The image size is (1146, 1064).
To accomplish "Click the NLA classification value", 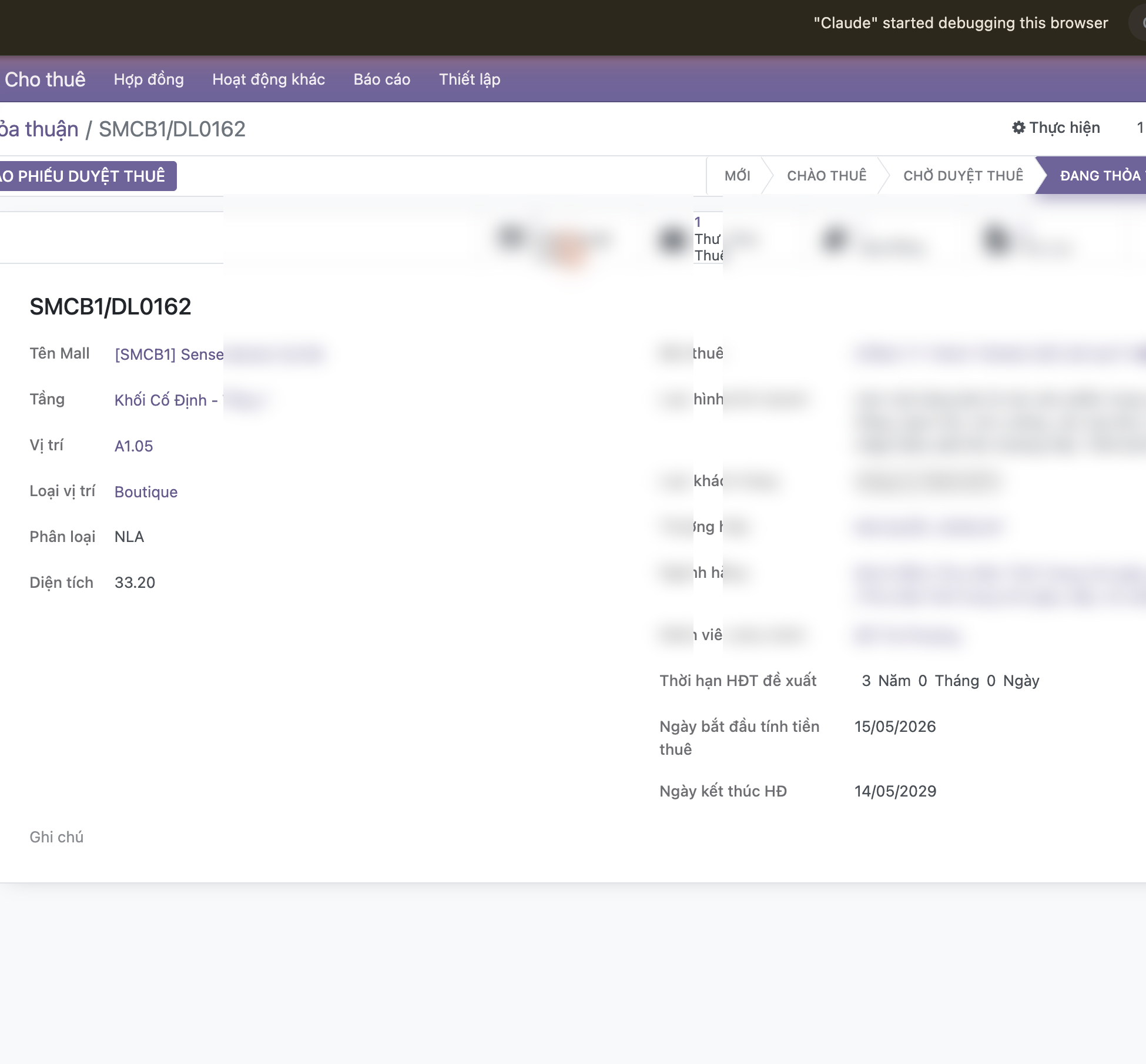I will (x=129, y=537).
